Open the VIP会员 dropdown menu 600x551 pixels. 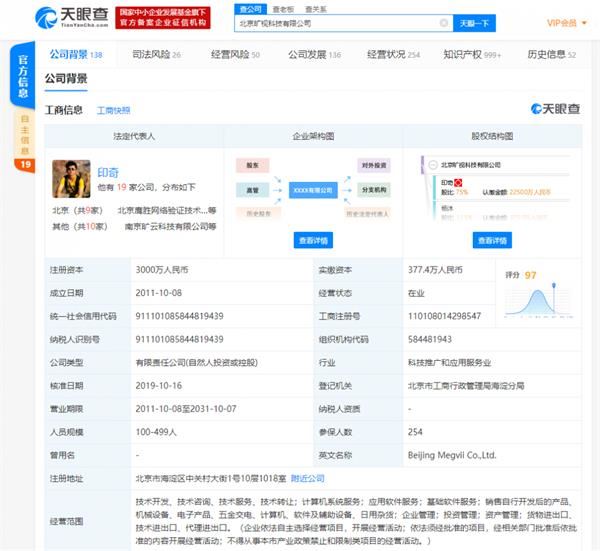pos(565,22)
